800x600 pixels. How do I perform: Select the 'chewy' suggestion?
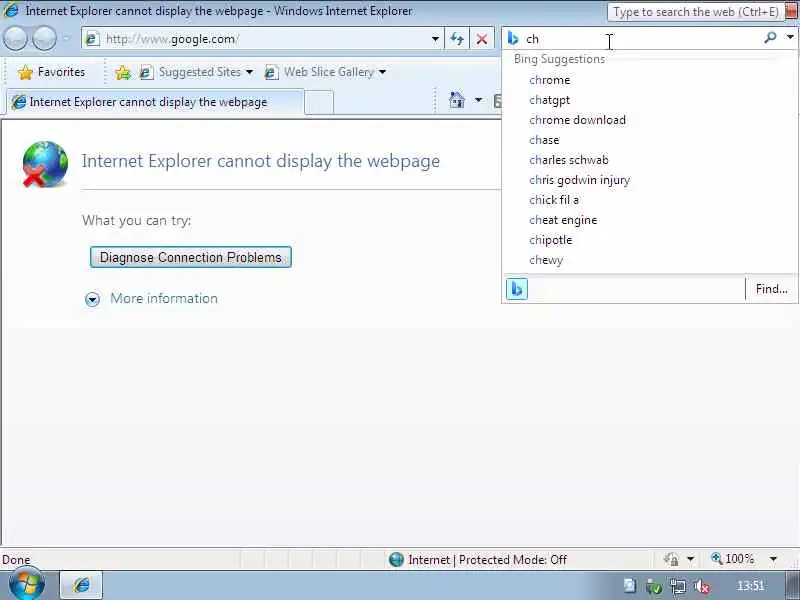click(x=649, y=260)
